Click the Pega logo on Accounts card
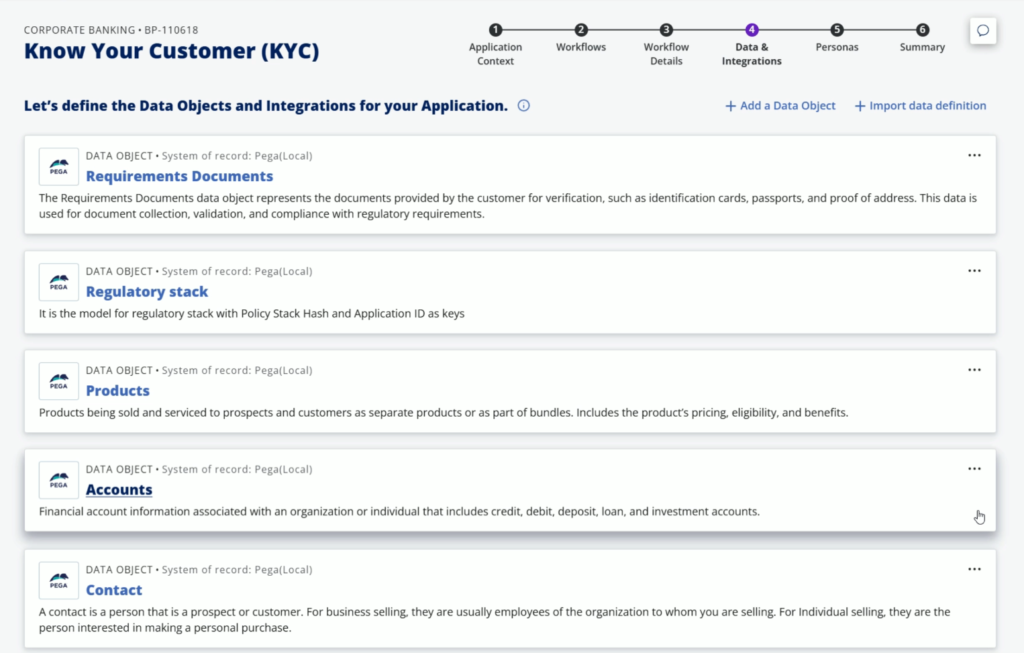1024x653 pixels. pyautogui.click(x=59, y=481)
